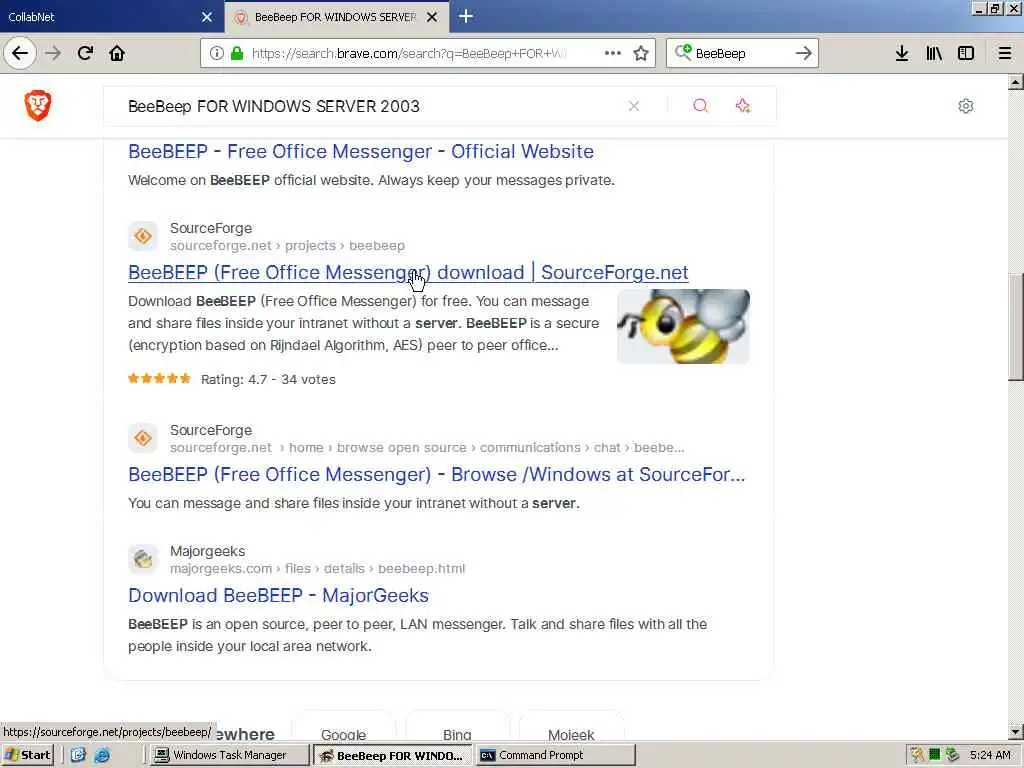Viewport: 1024px width, 768px height.
Task: Click the vertical scrollbar thumb
Action: (x=1016, y=327)
